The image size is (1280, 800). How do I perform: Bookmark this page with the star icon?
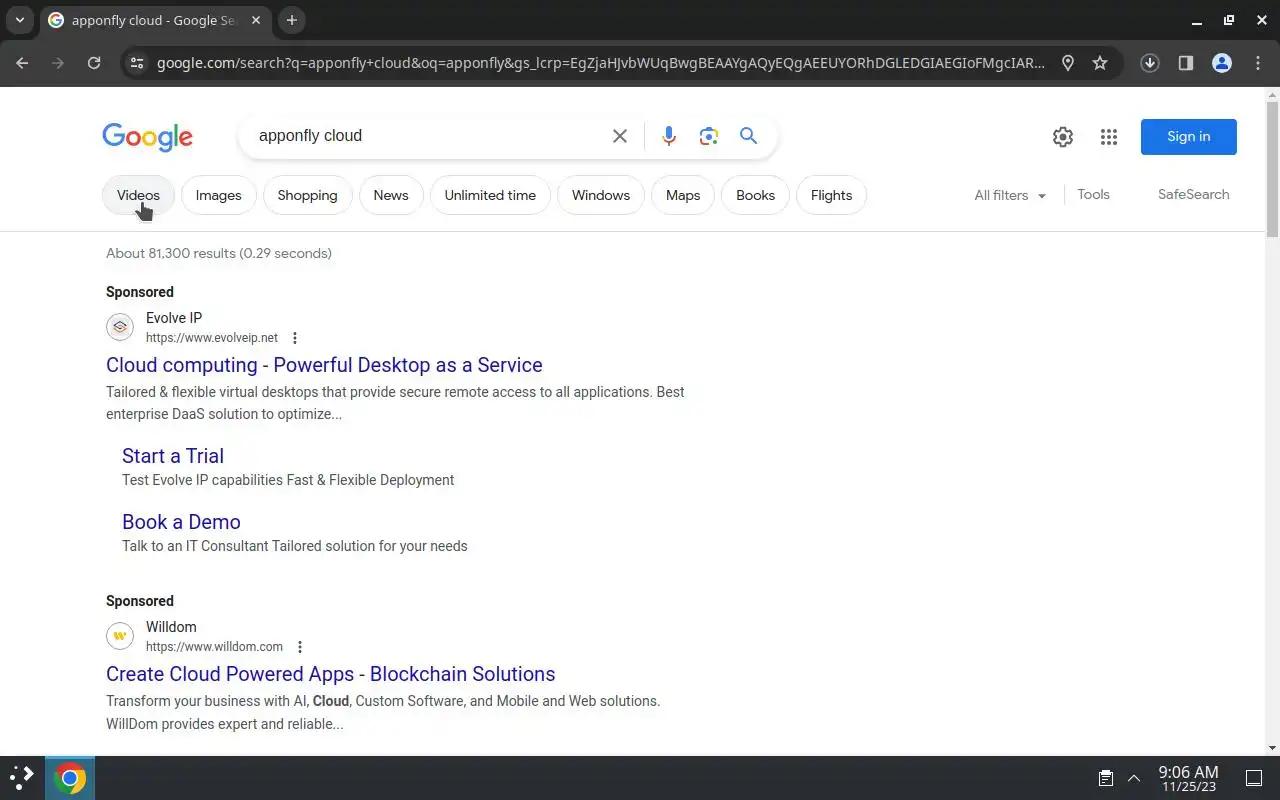pos(1100,63)
